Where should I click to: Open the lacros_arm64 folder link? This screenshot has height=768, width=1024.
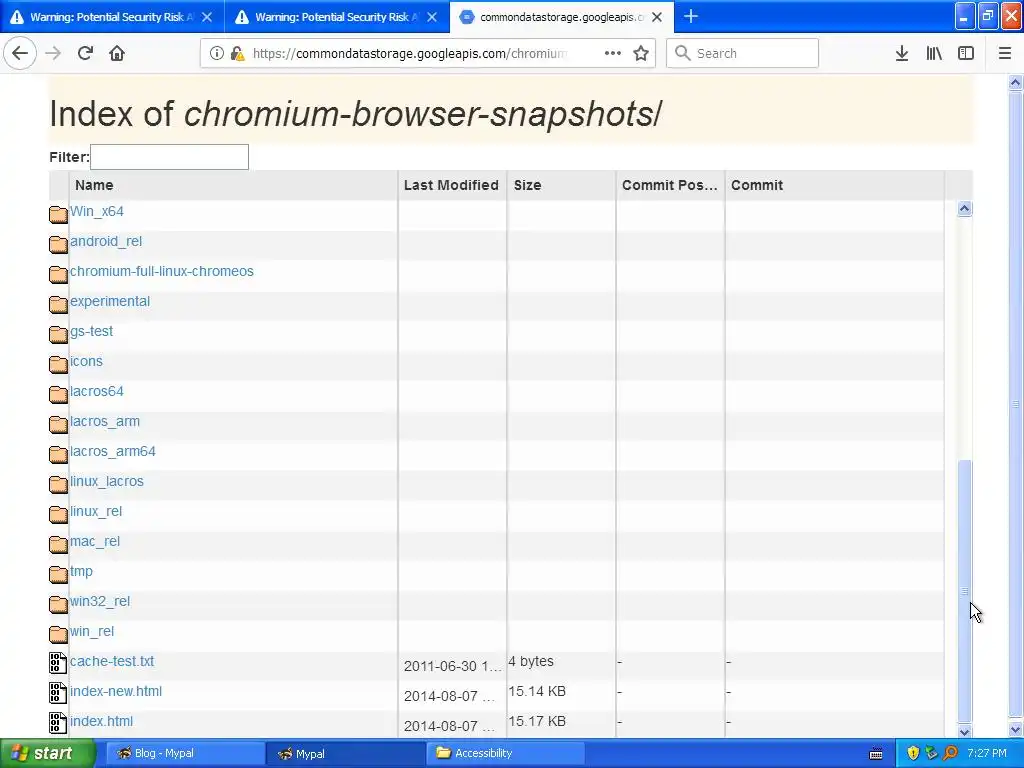pyautogui.click(x=112, y=452)
